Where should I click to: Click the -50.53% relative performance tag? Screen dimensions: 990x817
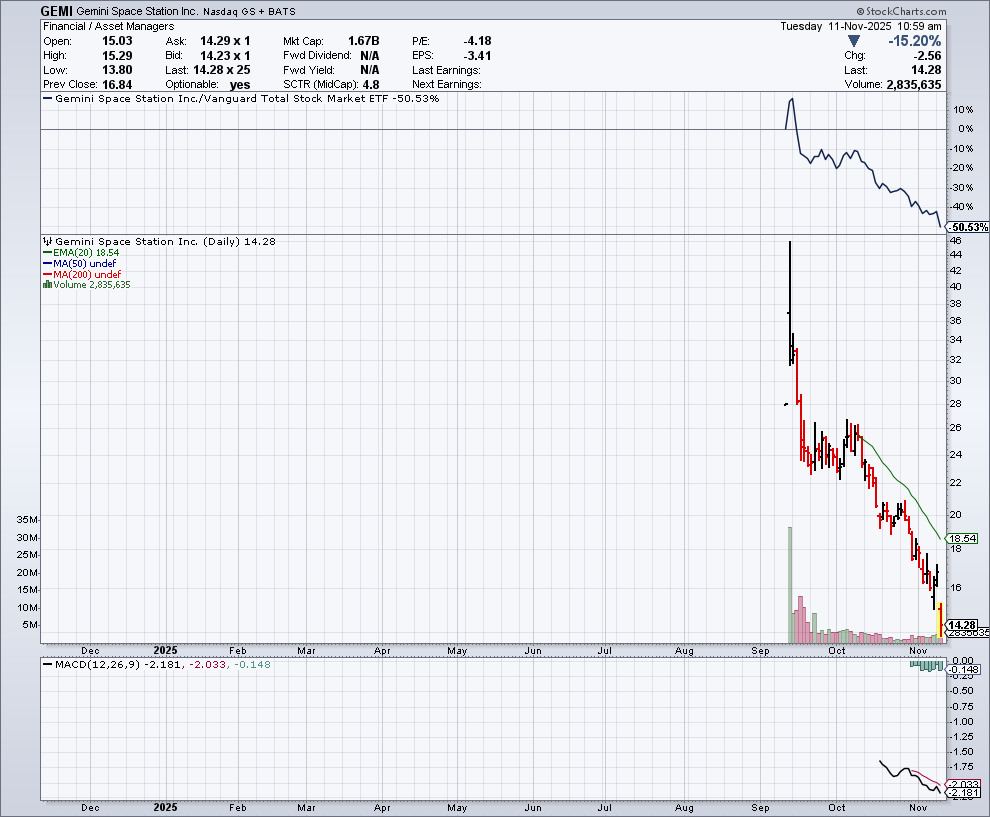pos(968,228)
